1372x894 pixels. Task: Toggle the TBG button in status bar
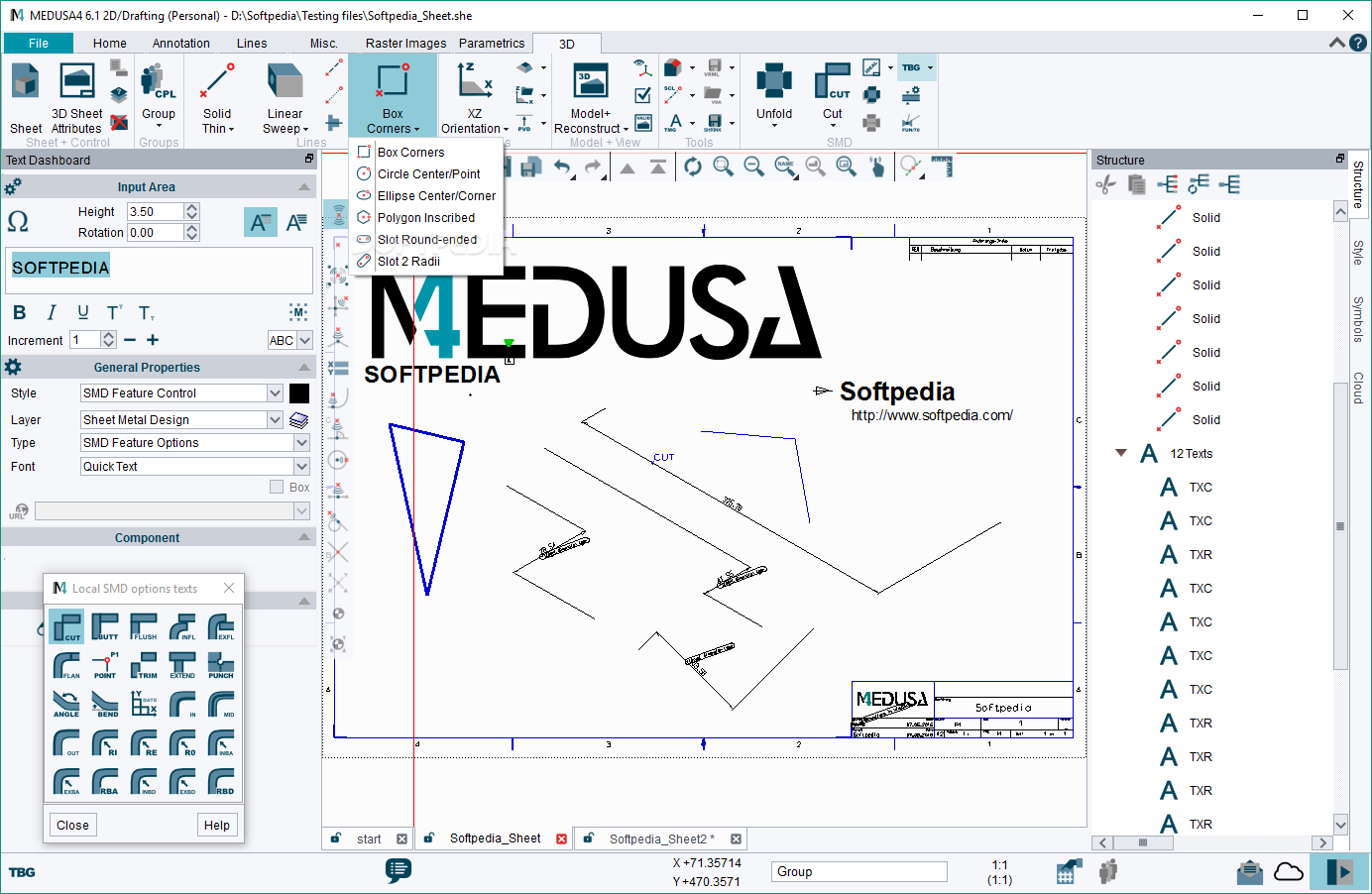pos(22,872)
